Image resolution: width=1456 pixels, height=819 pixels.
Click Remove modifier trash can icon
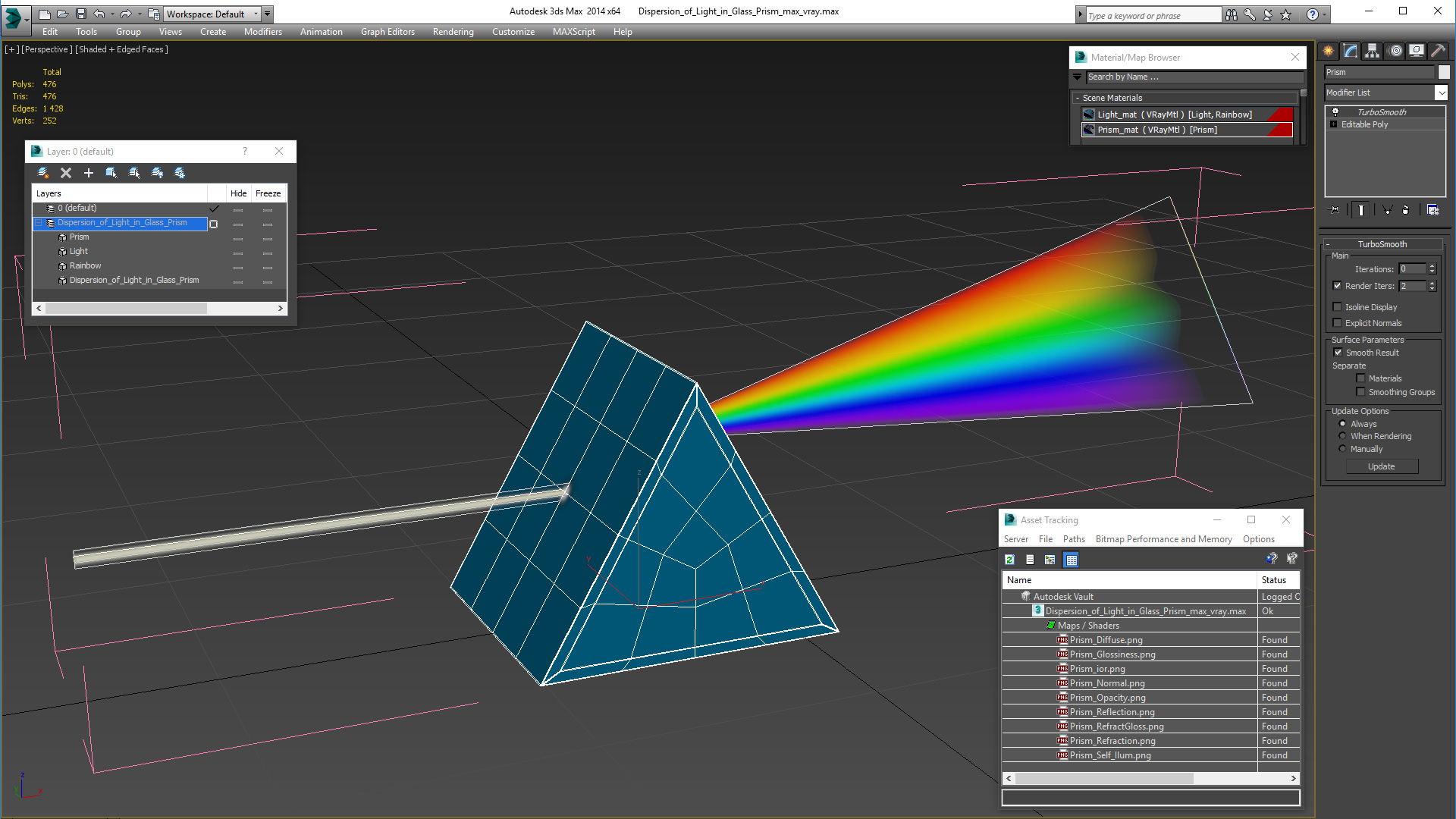[1405, 210]
